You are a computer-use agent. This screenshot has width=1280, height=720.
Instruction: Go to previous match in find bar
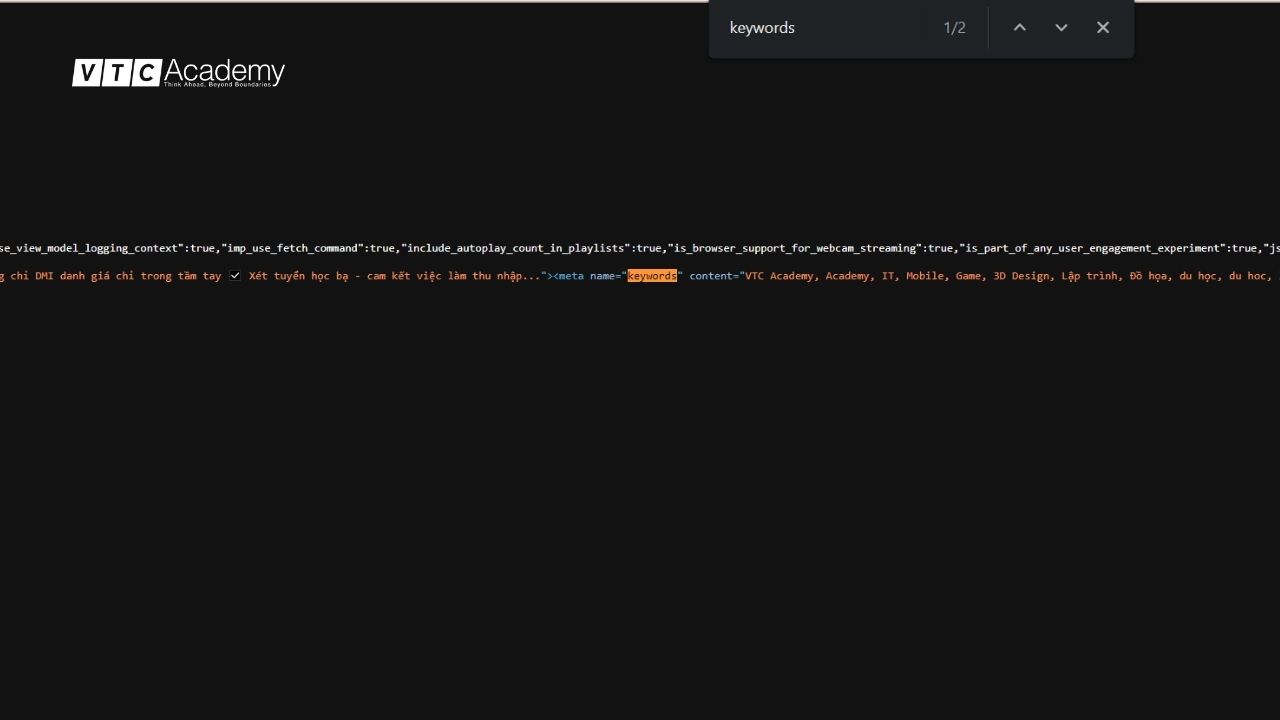pos(1019,28)
